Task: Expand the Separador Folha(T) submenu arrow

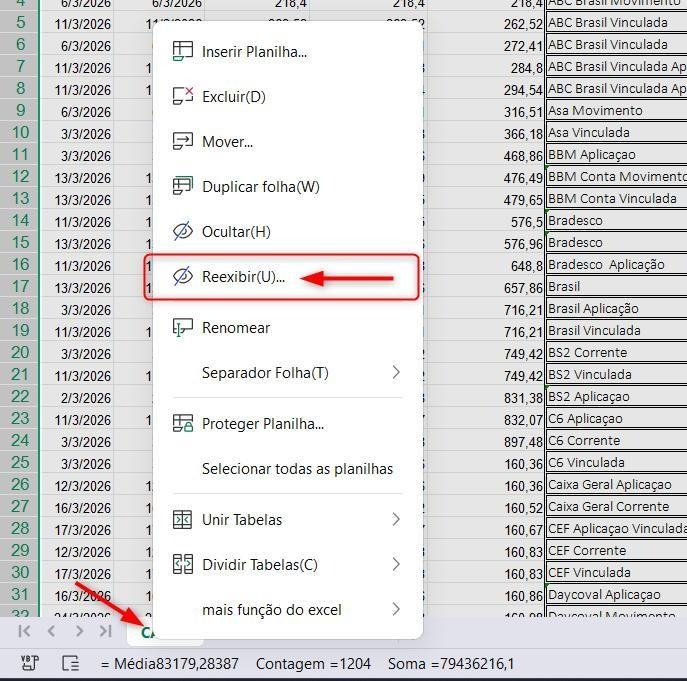Action: point(396,372)
